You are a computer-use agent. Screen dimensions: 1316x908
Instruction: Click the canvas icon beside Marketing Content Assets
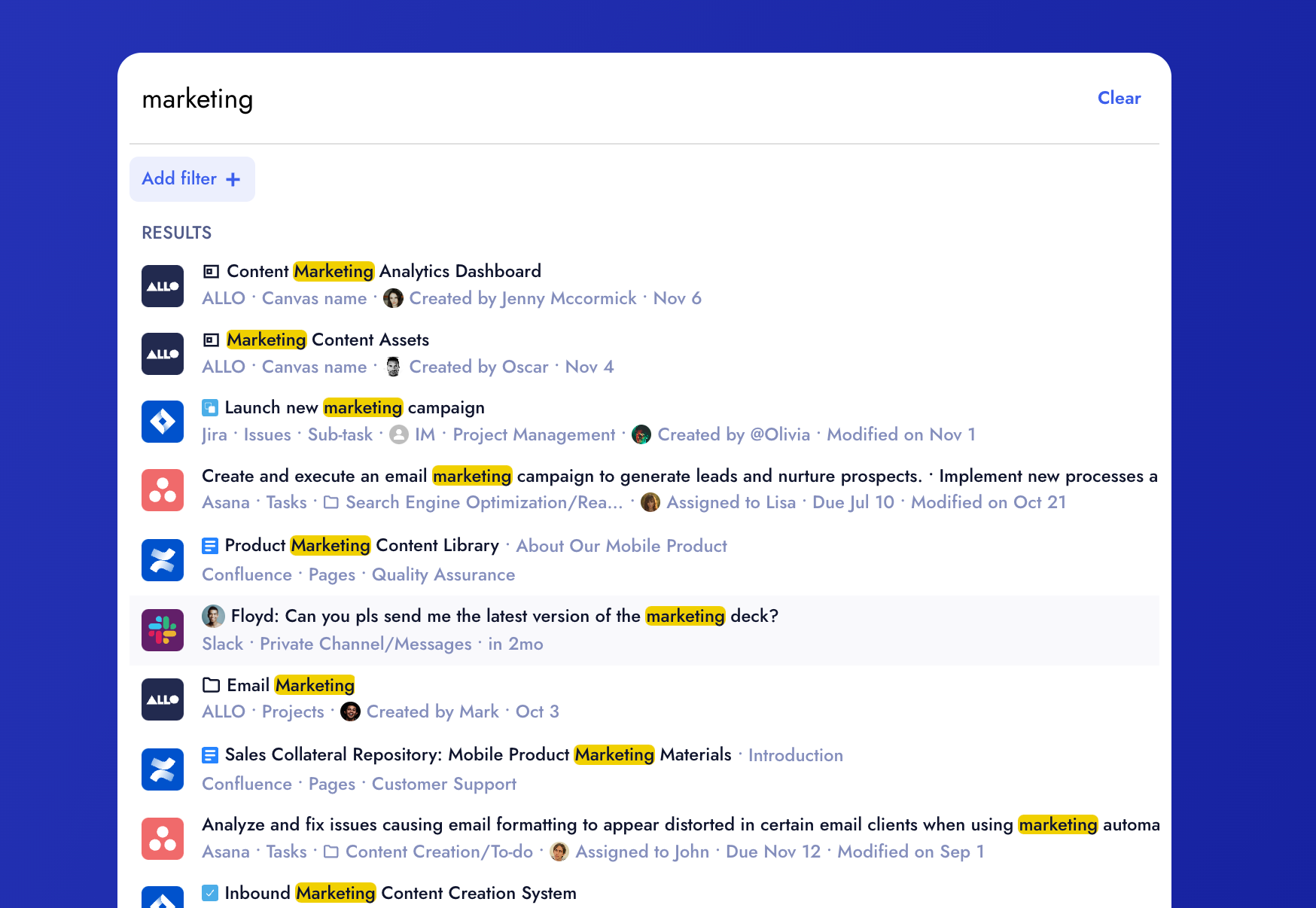coord(212,340)
